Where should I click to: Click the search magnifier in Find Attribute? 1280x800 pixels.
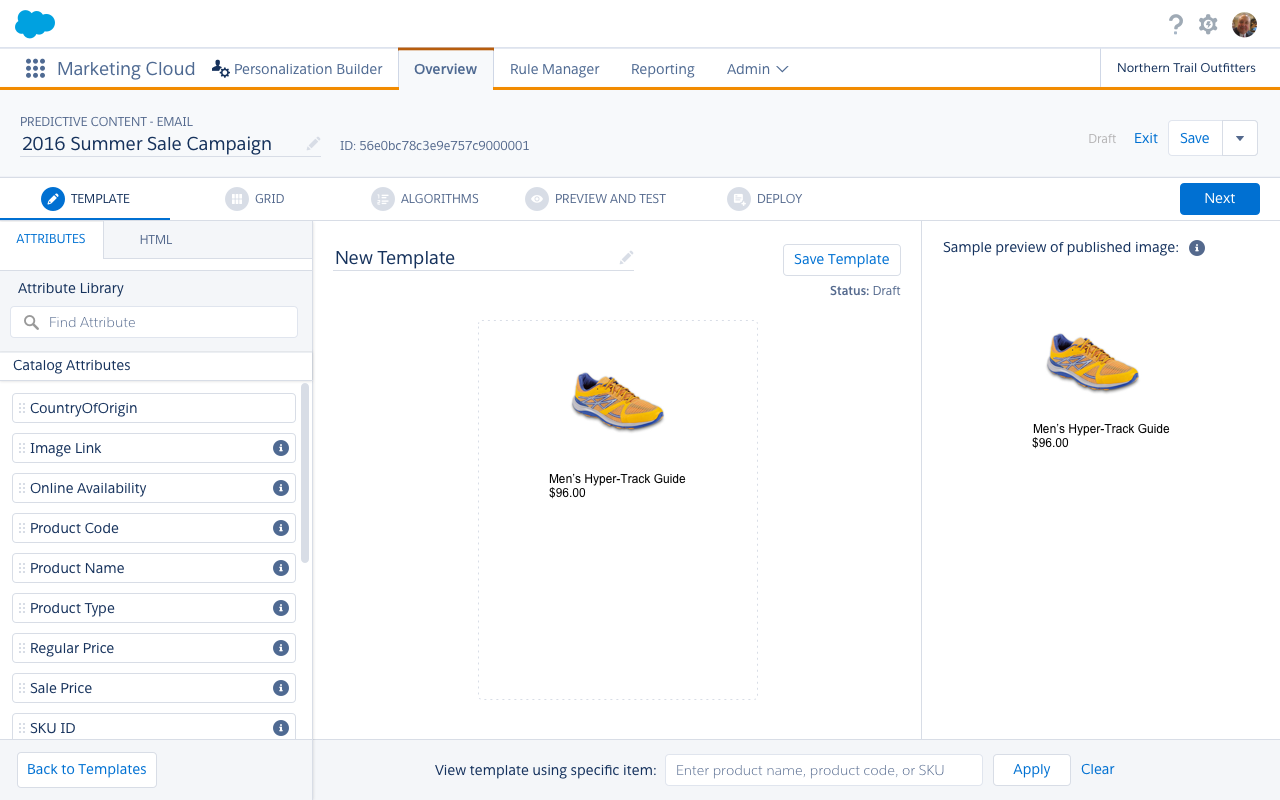[x=31, y=322]
